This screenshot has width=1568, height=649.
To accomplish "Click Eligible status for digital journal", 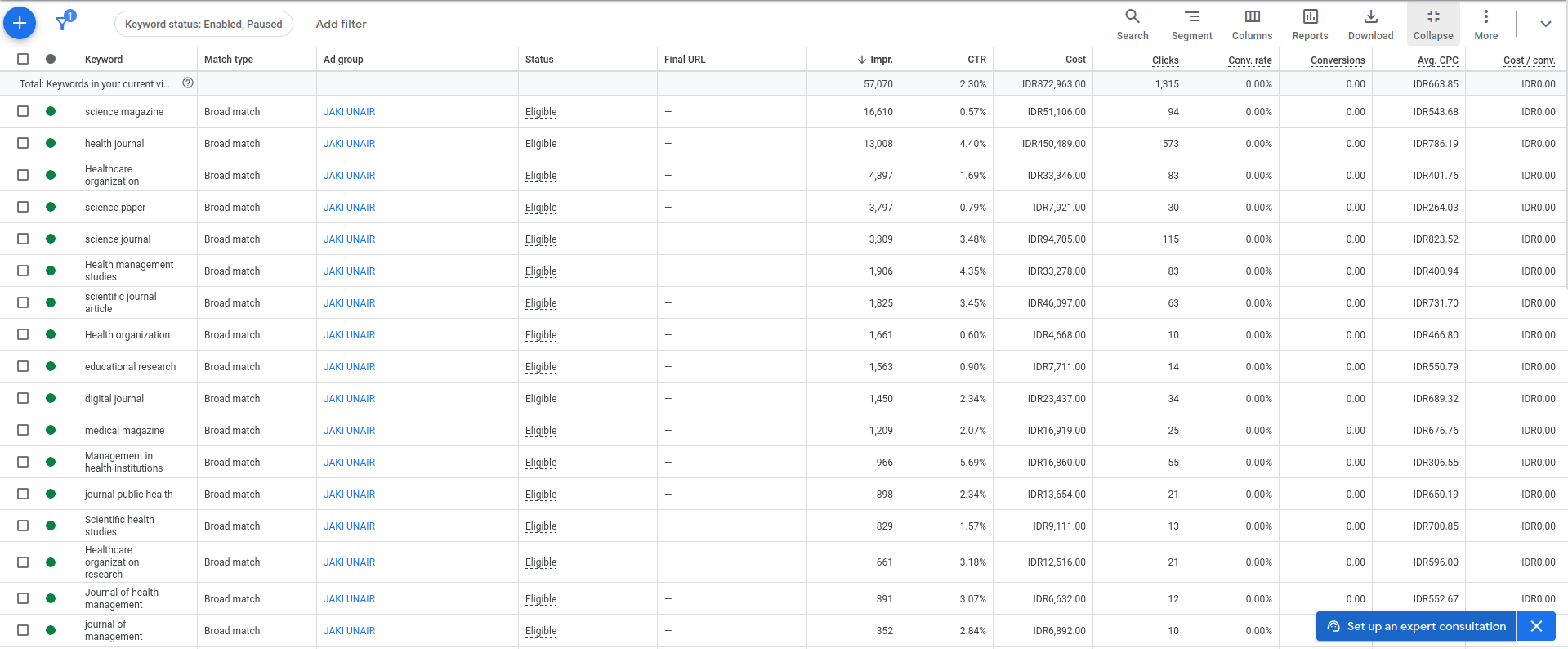I will point(541,398).
